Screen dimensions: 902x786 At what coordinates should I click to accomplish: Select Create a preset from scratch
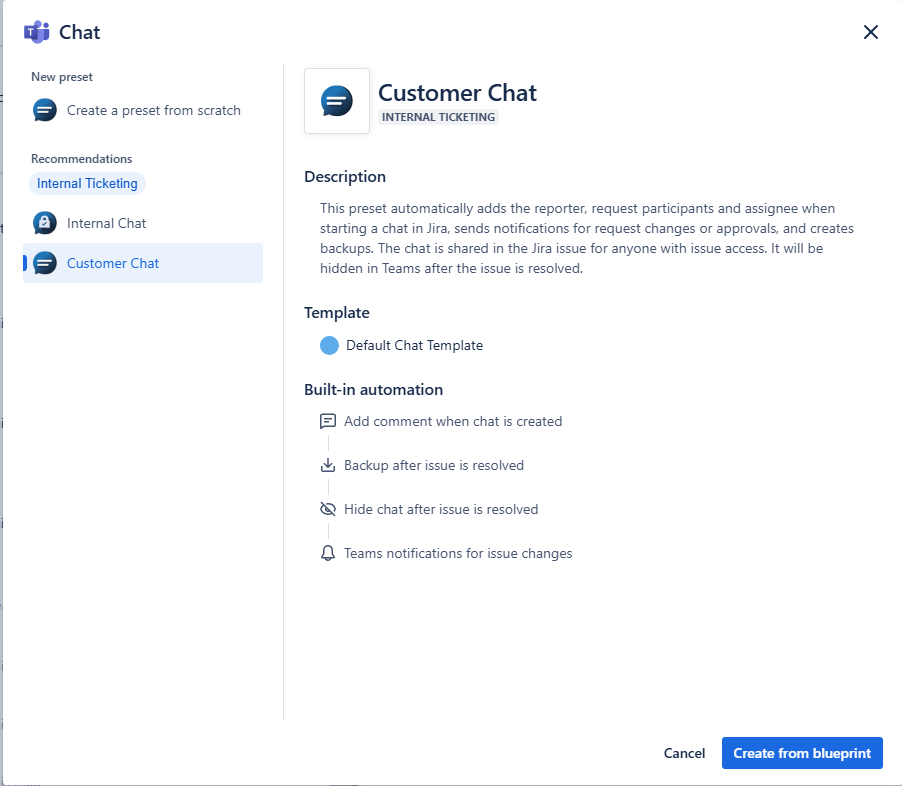153,111
